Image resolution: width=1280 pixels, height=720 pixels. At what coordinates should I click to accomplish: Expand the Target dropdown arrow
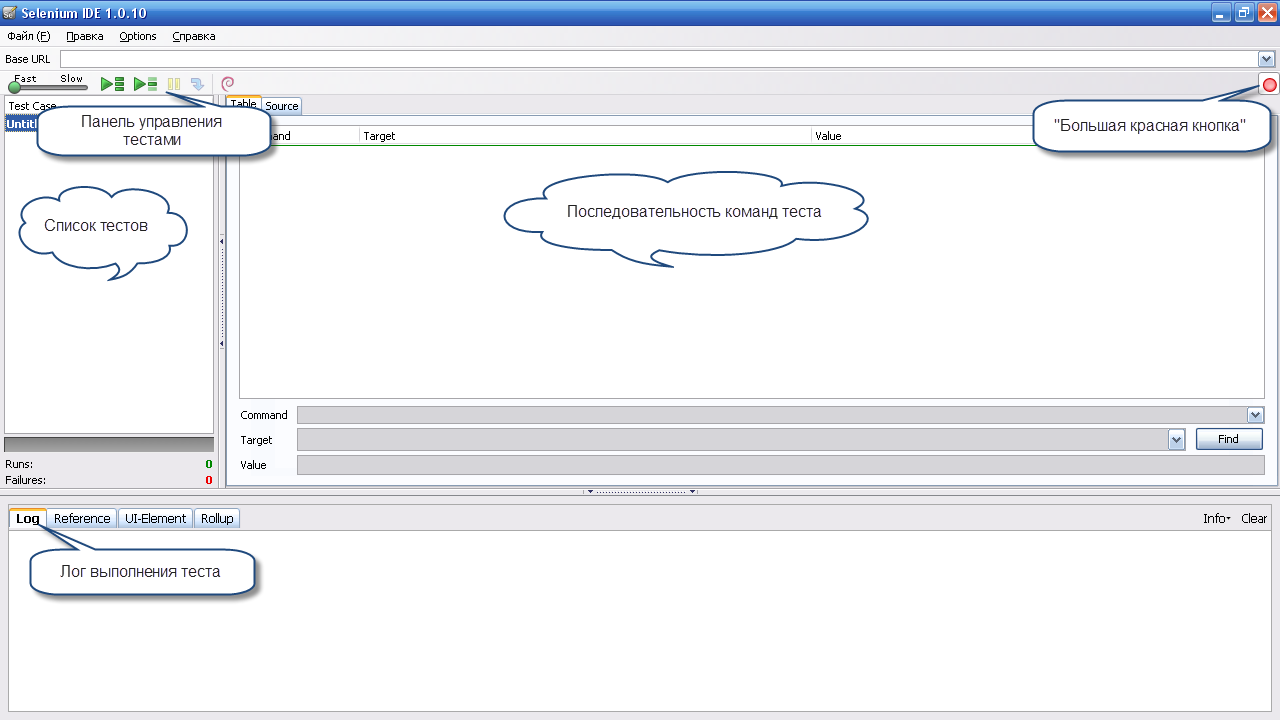(1177, 440)
